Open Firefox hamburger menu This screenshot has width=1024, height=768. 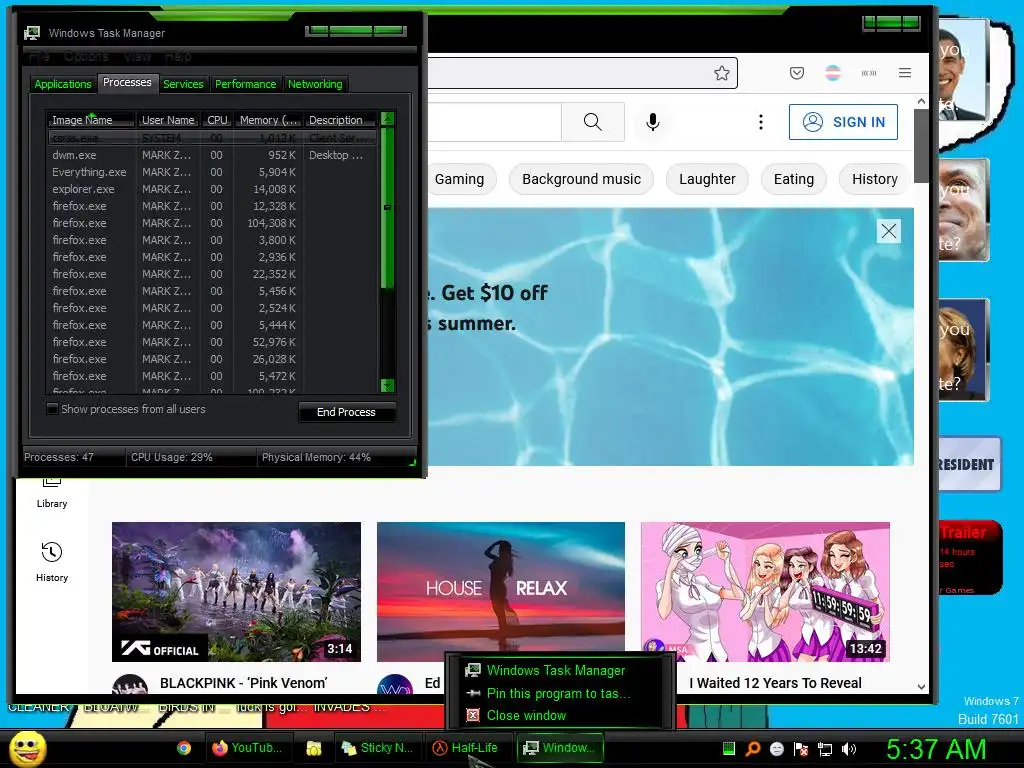[904, 73]
